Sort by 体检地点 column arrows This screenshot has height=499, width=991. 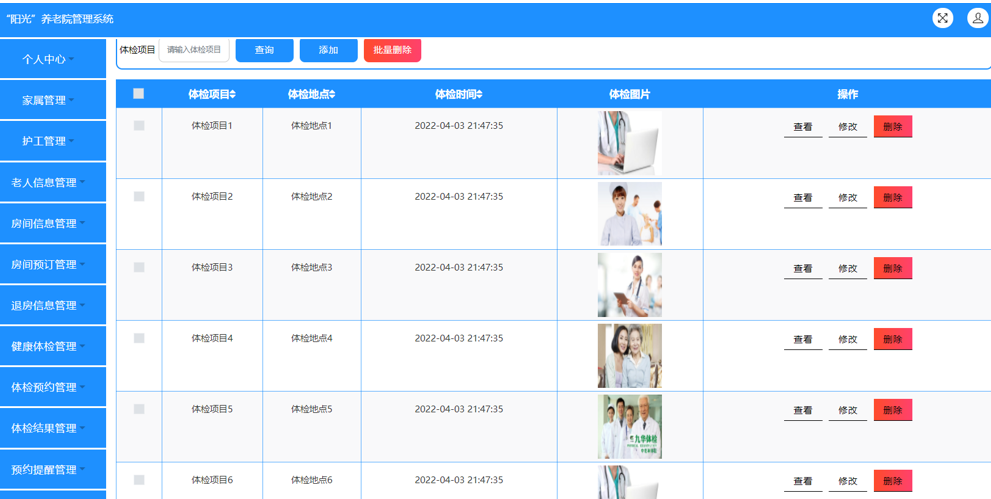[x=332, y=95]
